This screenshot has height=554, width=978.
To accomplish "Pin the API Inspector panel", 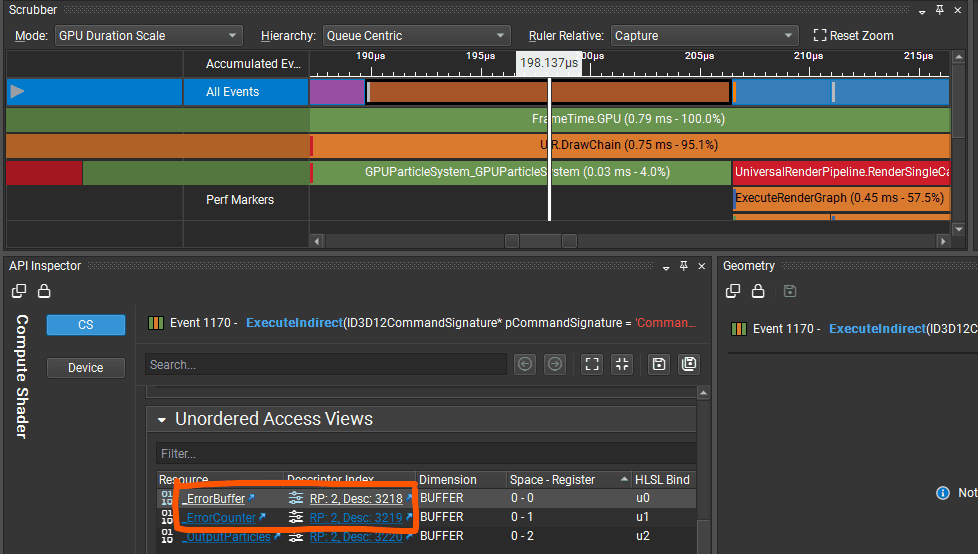I will [x=684, y=266].
